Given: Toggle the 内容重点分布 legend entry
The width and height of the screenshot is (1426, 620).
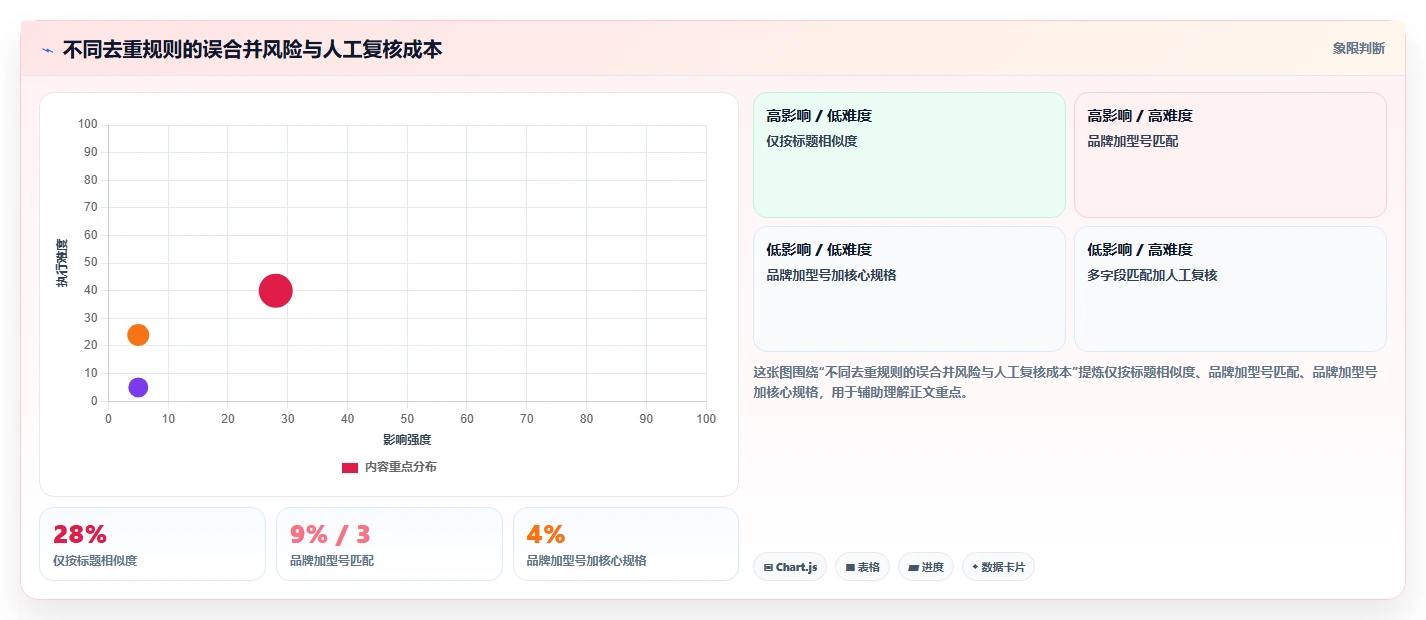Looking at the screenshot, I should 389,467.
